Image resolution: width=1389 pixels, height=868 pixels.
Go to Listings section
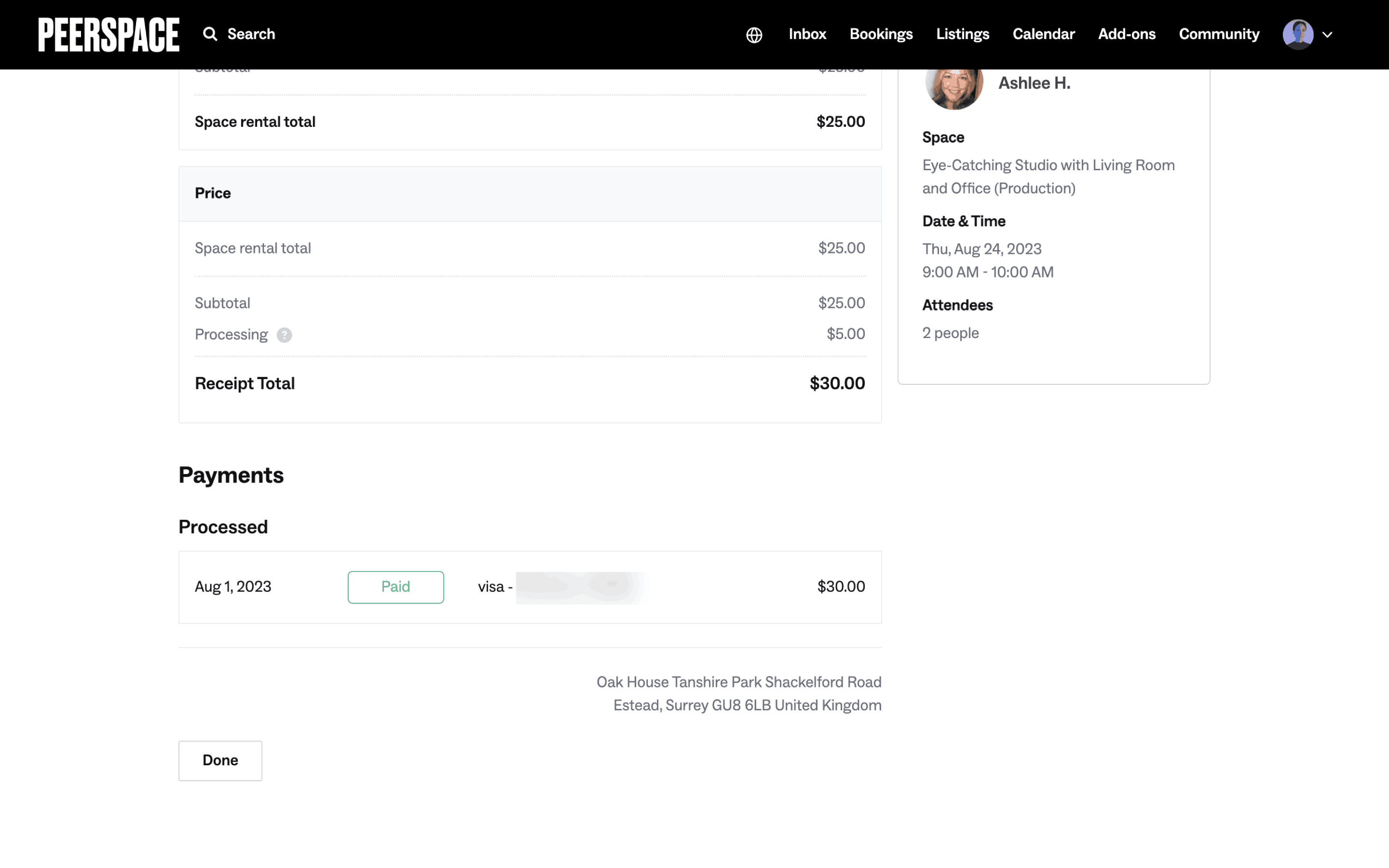click(963, 34)
